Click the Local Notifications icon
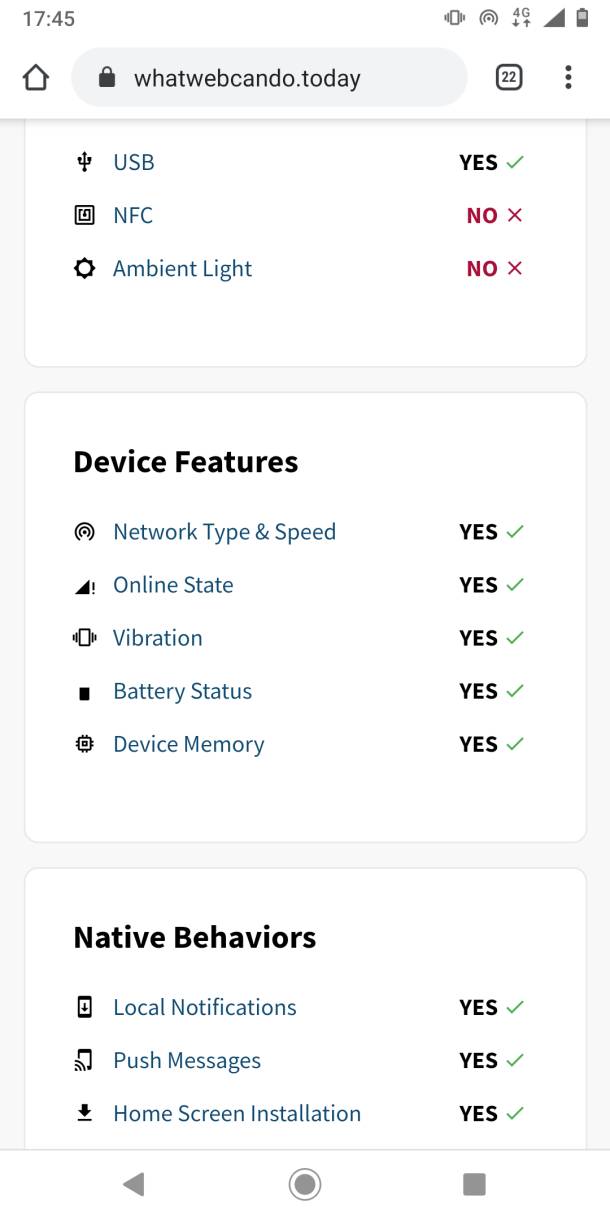 click(84, 1007)
